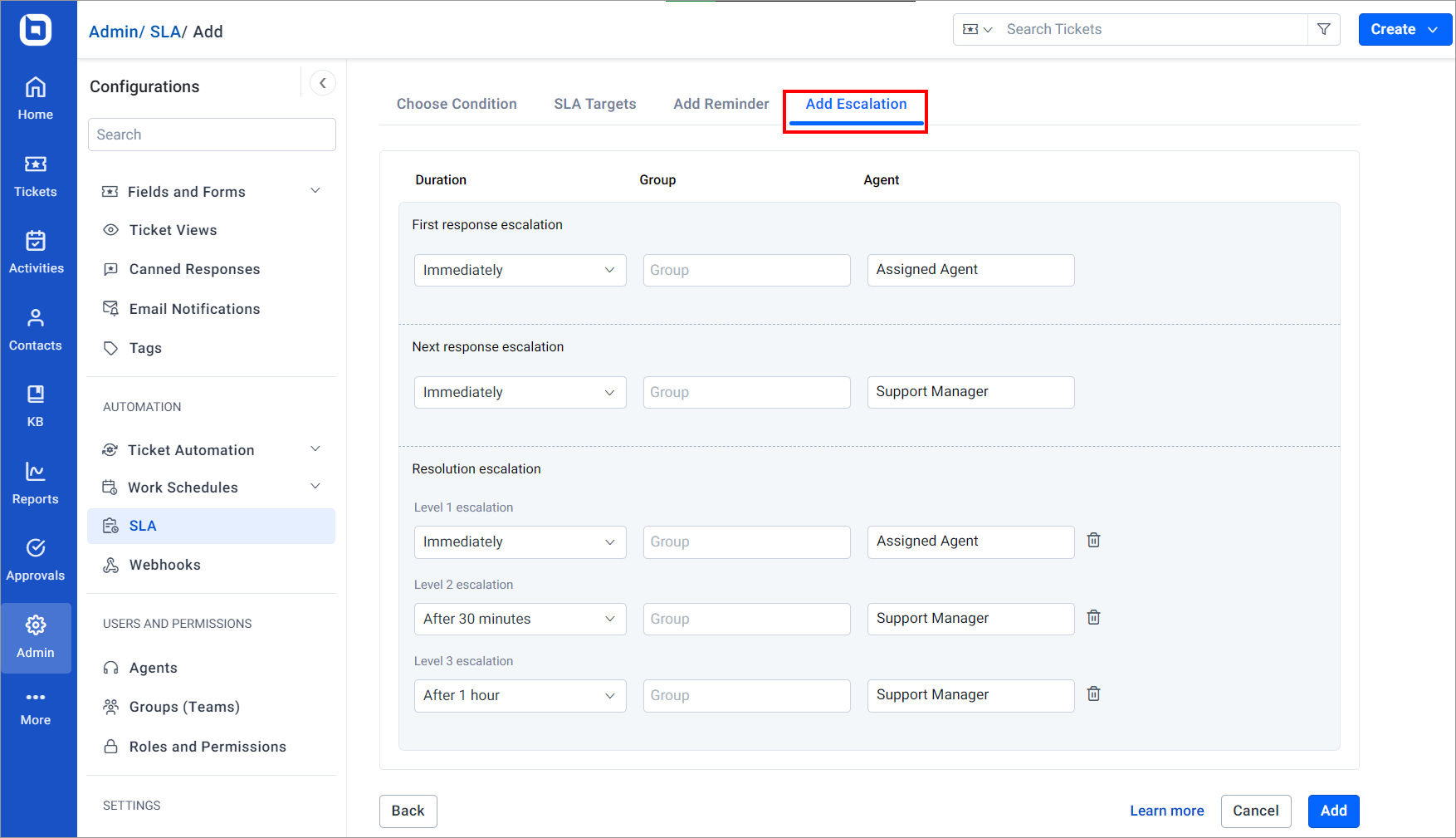The height and width of the screenshot is (838, 1456).
Task: Click the Add button
Action: pos(1334,811)
